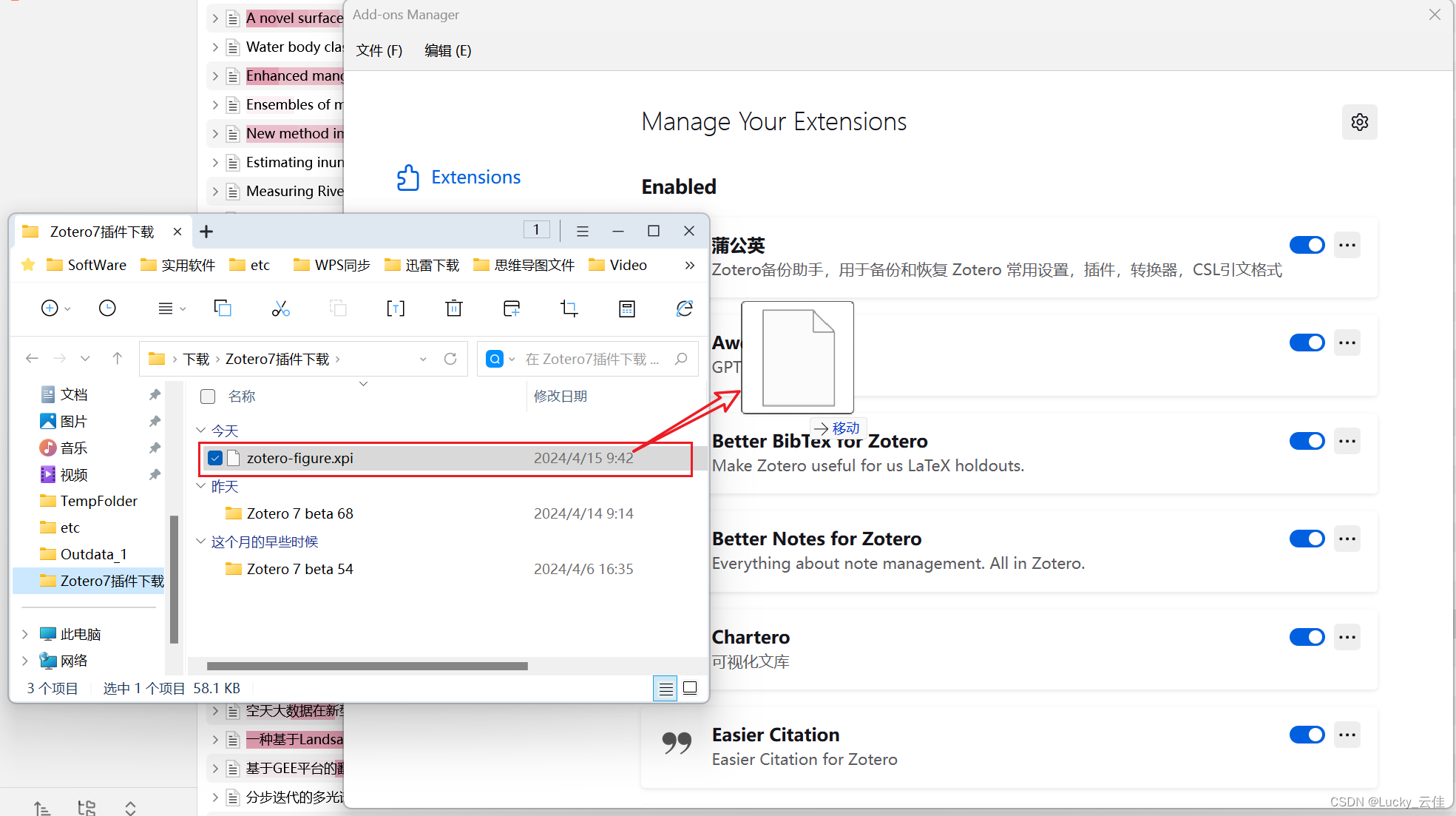Collapse the 今天 file group
The width and height of the screenshot is (1456, 816).
(x=200, y=431)
